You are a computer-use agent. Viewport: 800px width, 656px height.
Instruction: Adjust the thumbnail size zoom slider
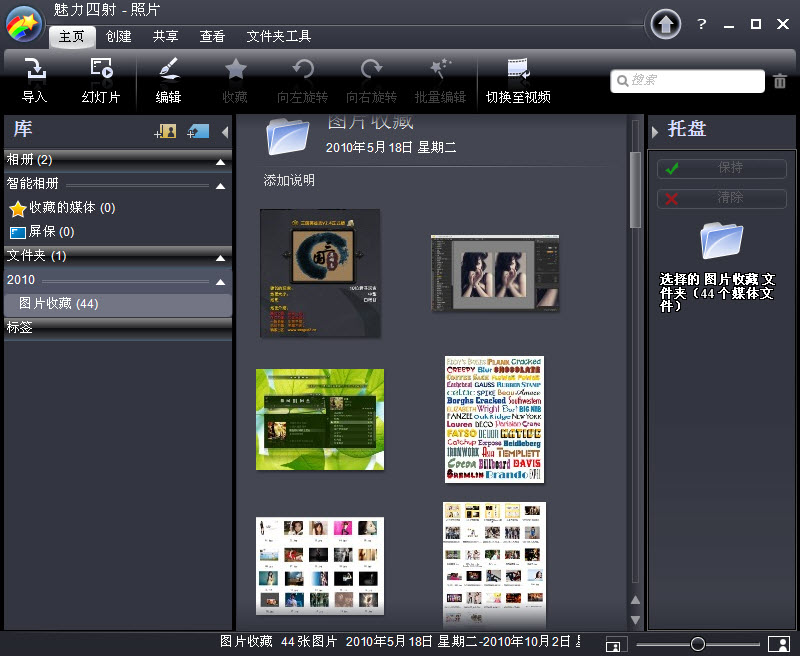[698, 644]
